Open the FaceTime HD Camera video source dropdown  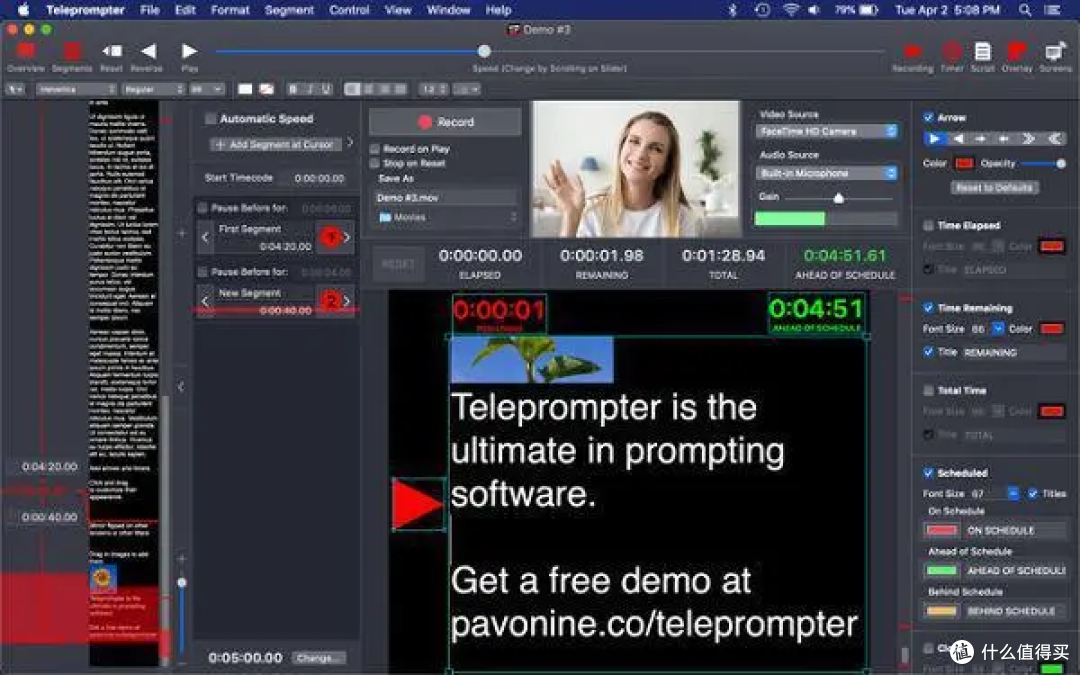[x=827, y=131]
